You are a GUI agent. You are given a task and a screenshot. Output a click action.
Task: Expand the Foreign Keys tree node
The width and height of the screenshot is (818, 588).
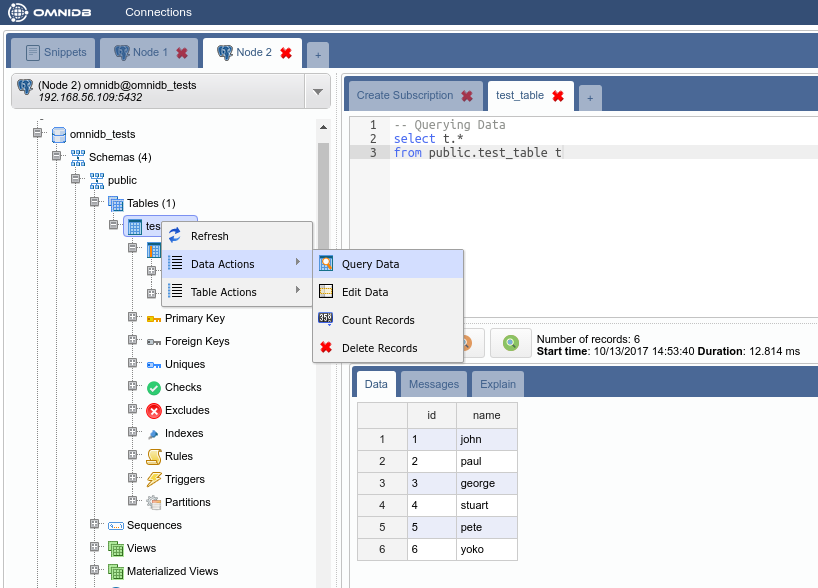coord(132,341)
